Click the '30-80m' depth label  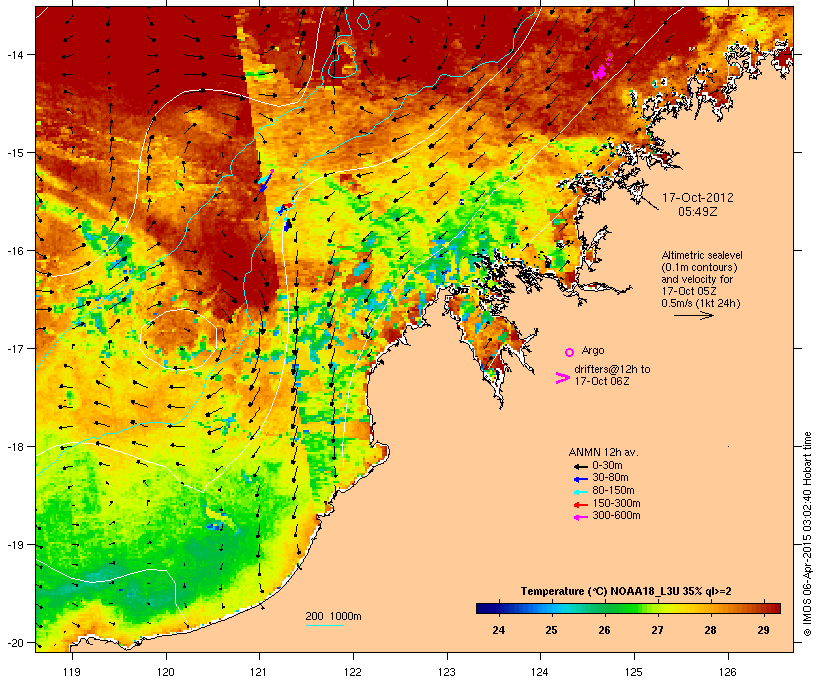(610, 477)
